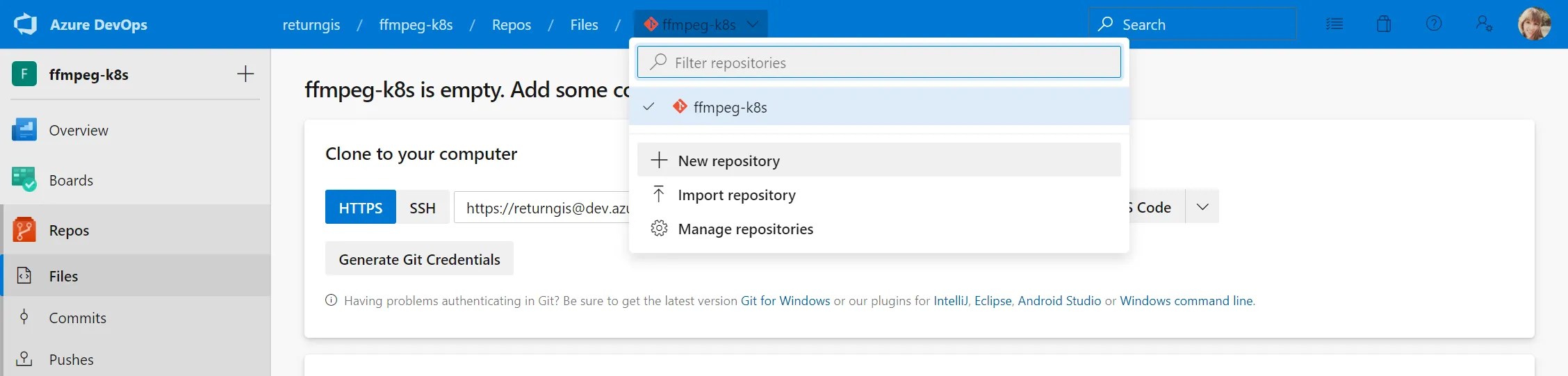This screenshot has width=1568, height=376.
Task: Collapse the ffmpeg-k8s repository dropdown
Action: point(701,24)
